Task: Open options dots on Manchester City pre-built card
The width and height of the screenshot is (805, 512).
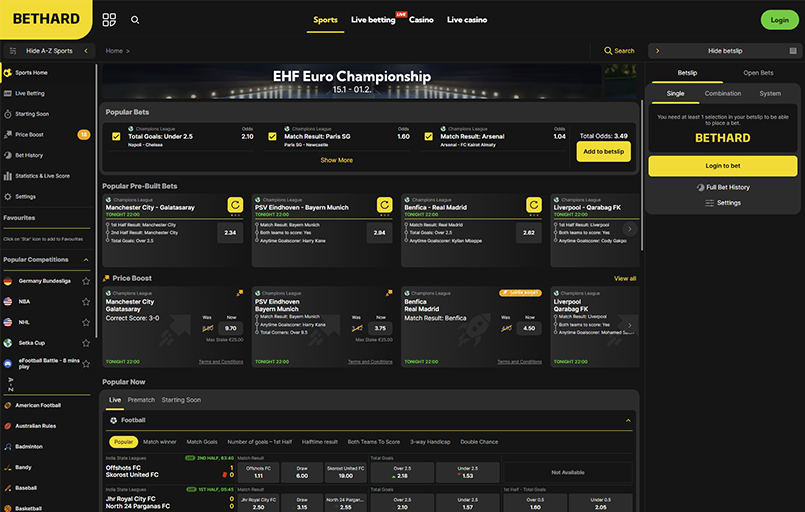Action: click(235, 216)
